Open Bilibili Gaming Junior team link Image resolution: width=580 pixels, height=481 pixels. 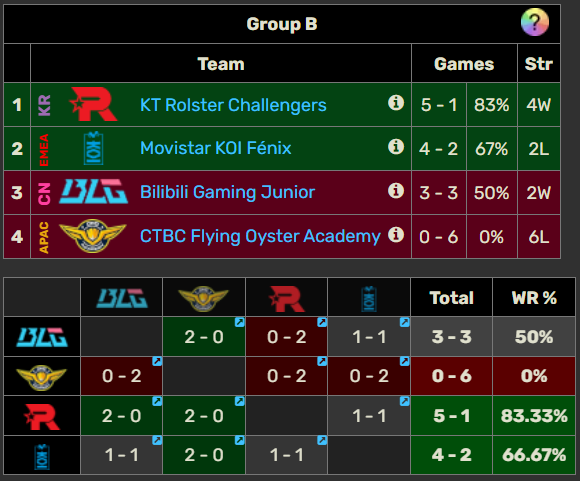click(x=227, y=192)
